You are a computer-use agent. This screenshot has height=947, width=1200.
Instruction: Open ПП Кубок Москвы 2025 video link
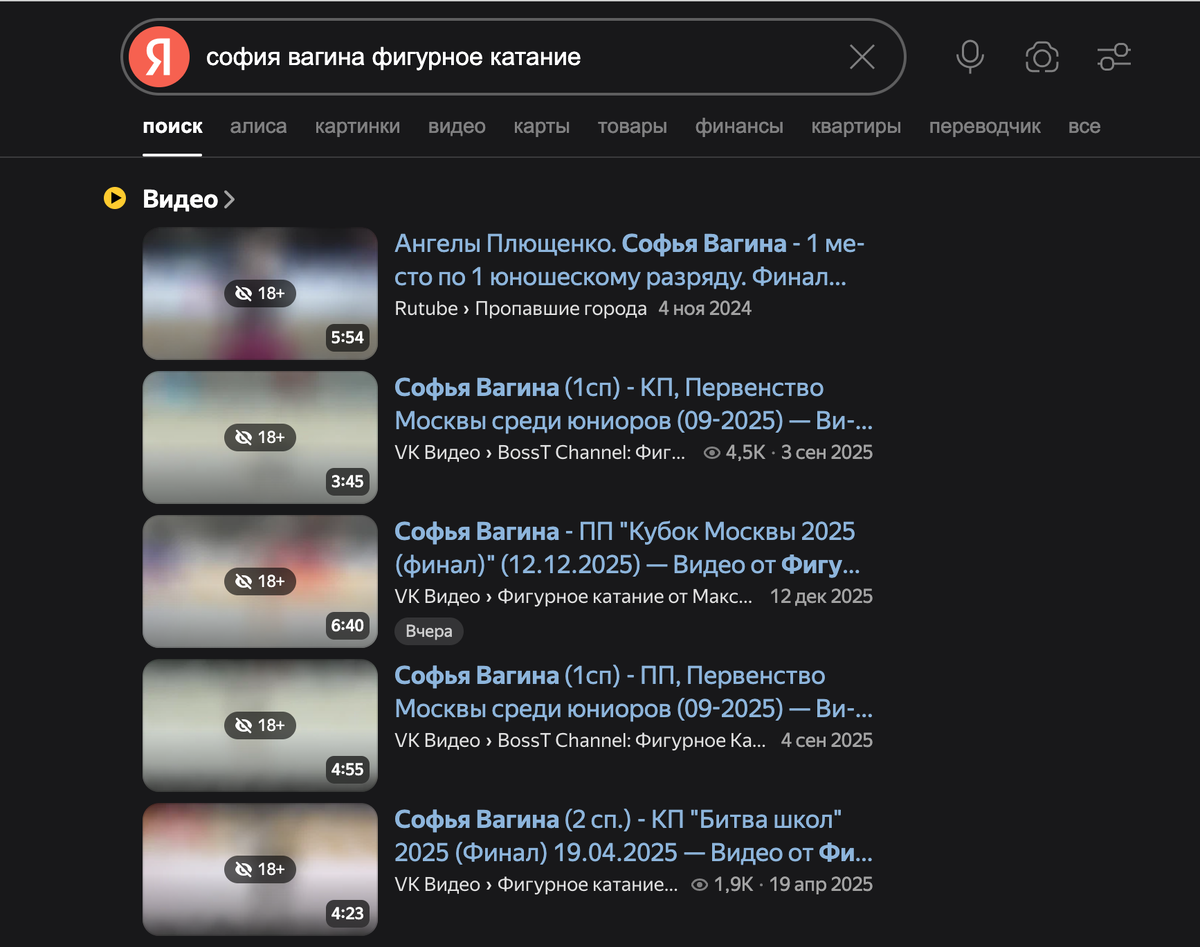[x=627, y=548]
